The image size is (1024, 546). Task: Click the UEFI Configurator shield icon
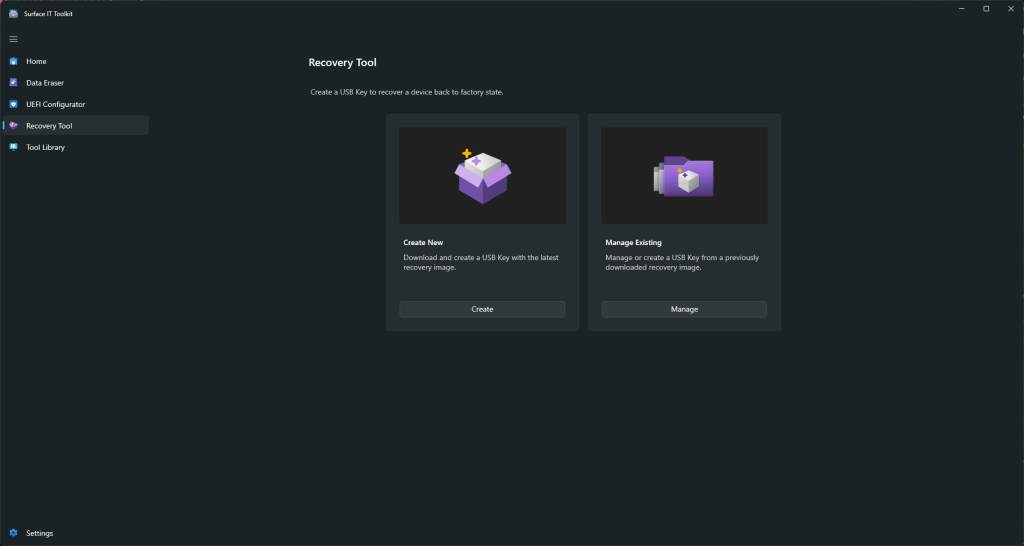pos(13,104)
